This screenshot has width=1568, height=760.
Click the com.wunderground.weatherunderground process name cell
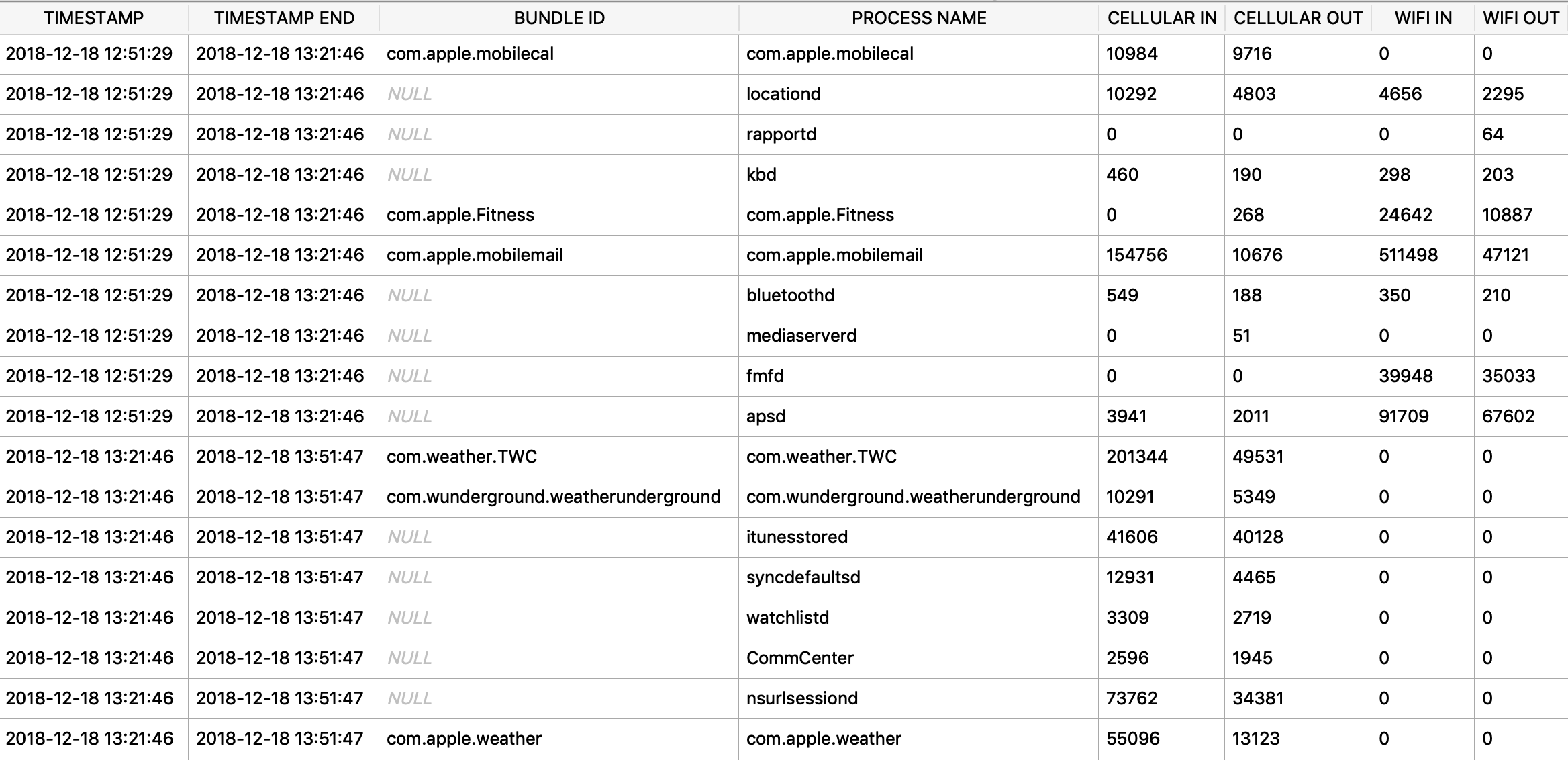(918, 497)
